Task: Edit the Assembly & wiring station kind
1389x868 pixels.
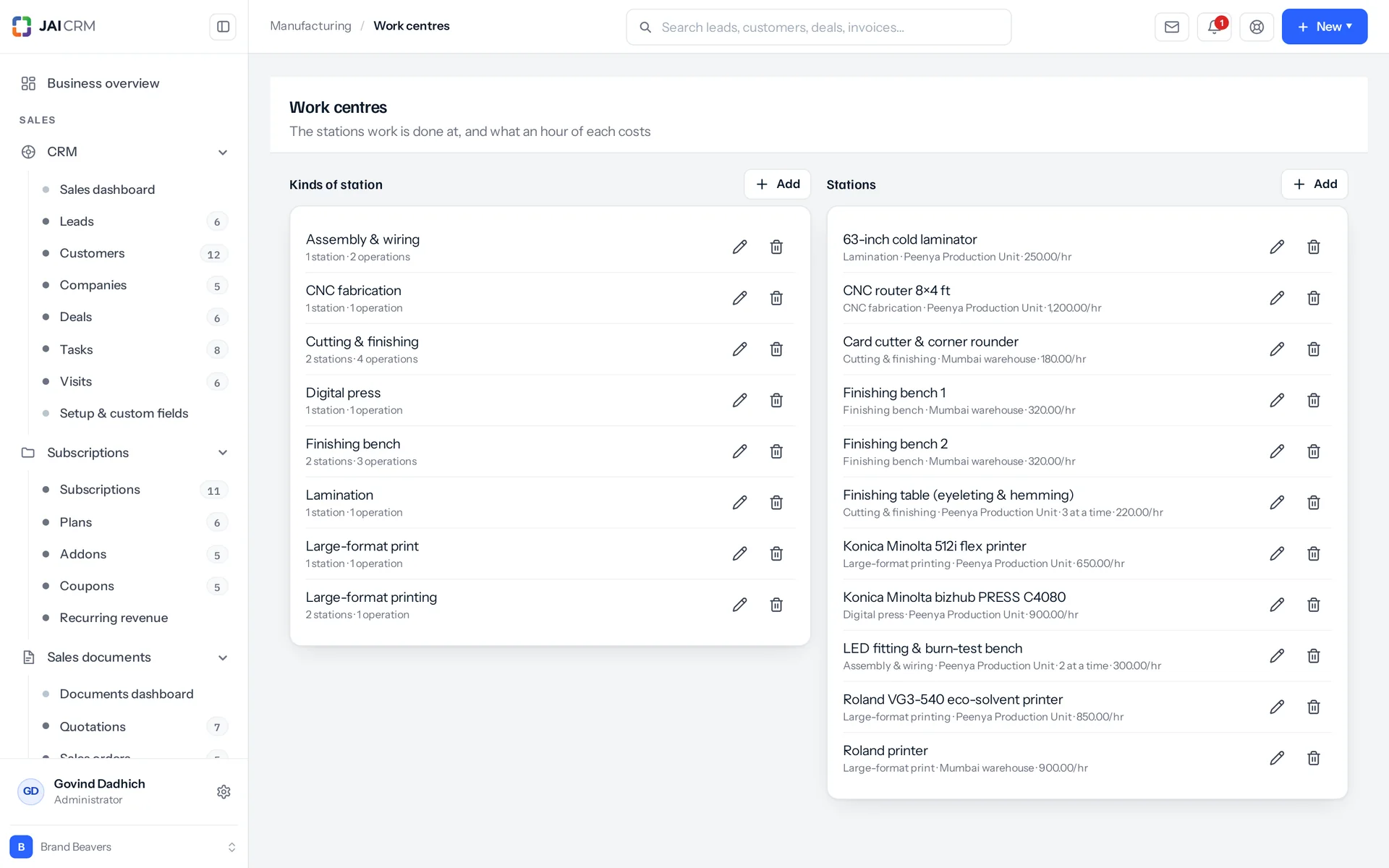Action: point(739,247)
